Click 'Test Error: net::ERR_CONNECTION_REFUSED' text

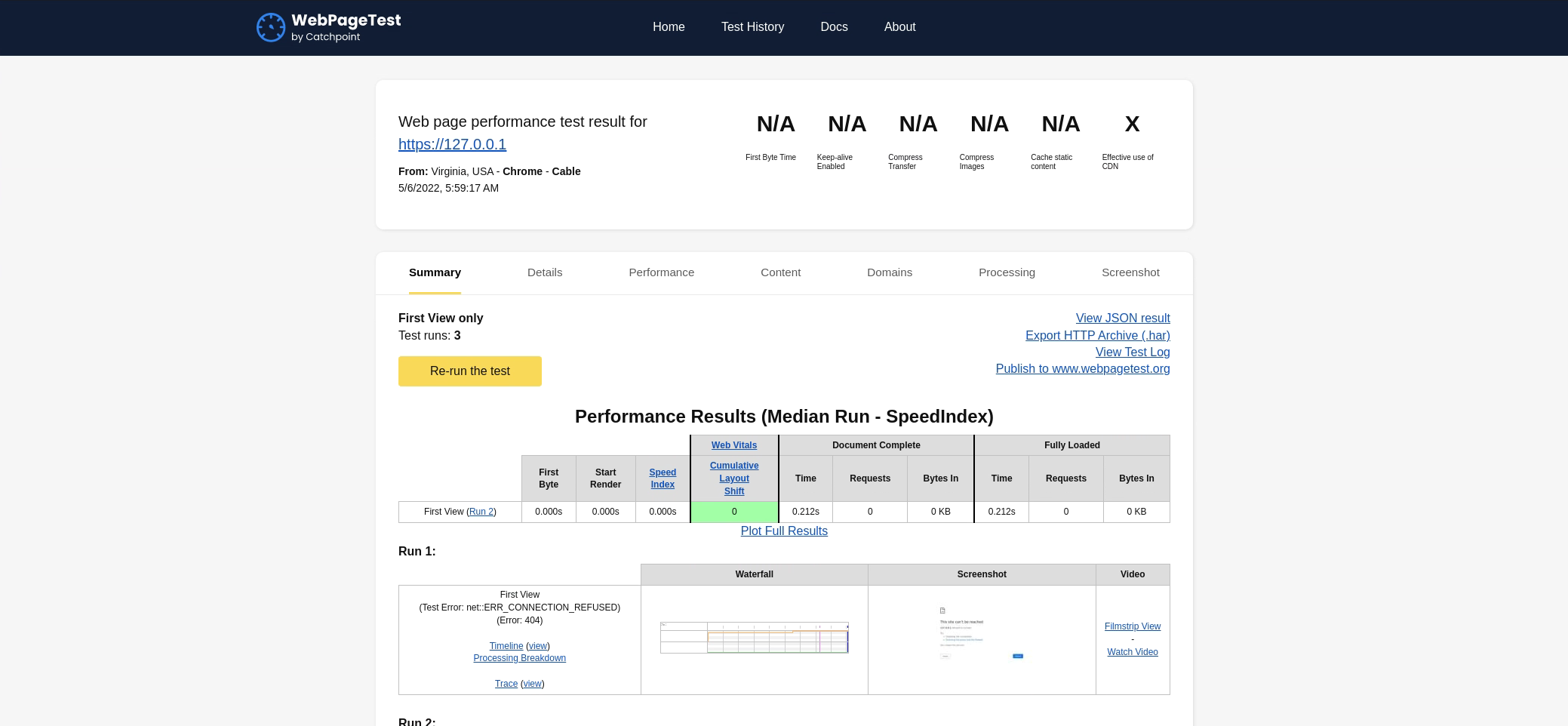(x=520, y=608)
